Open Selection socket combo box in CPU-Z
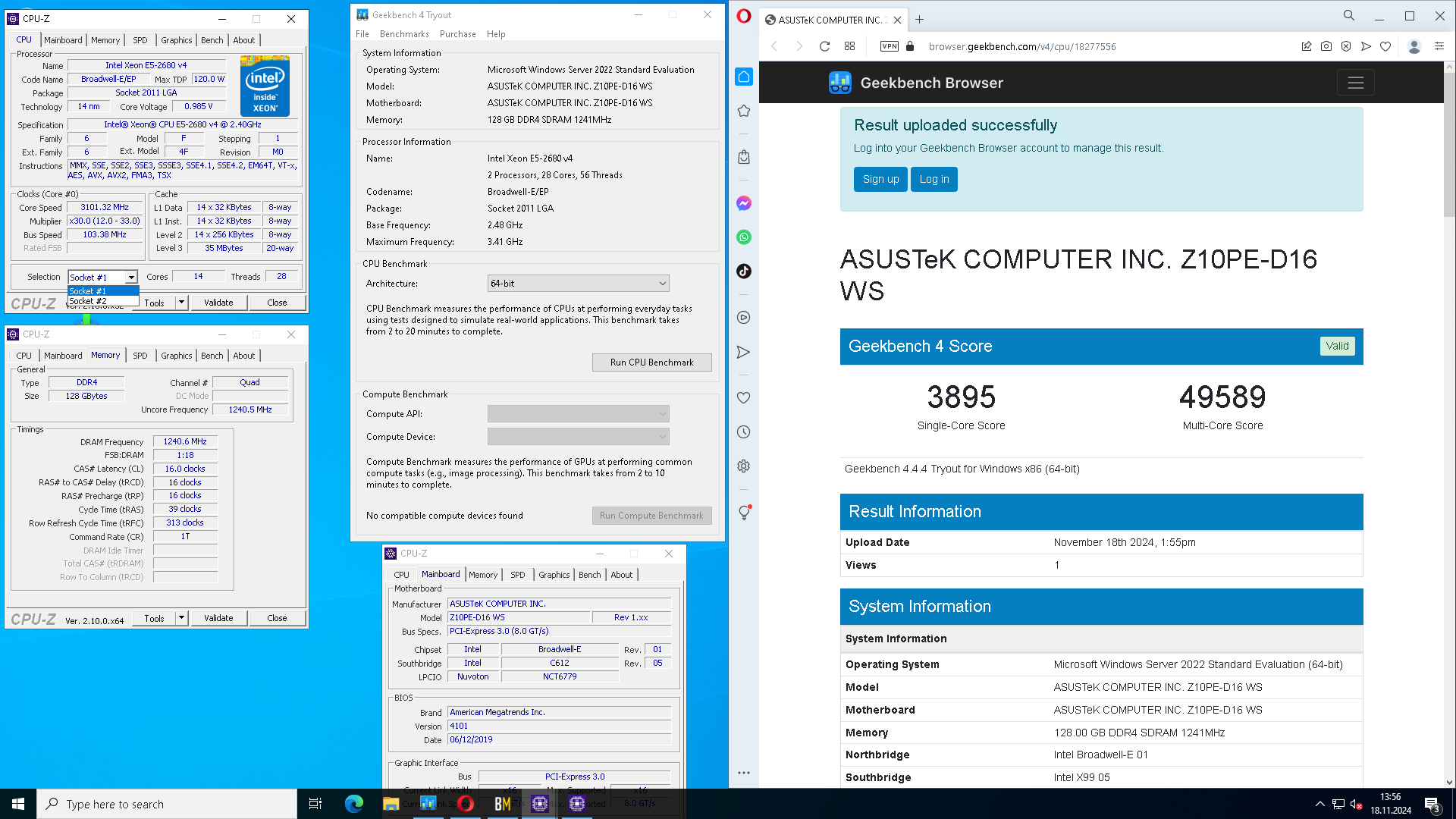The image size is (1456, 819). (103, 277)
